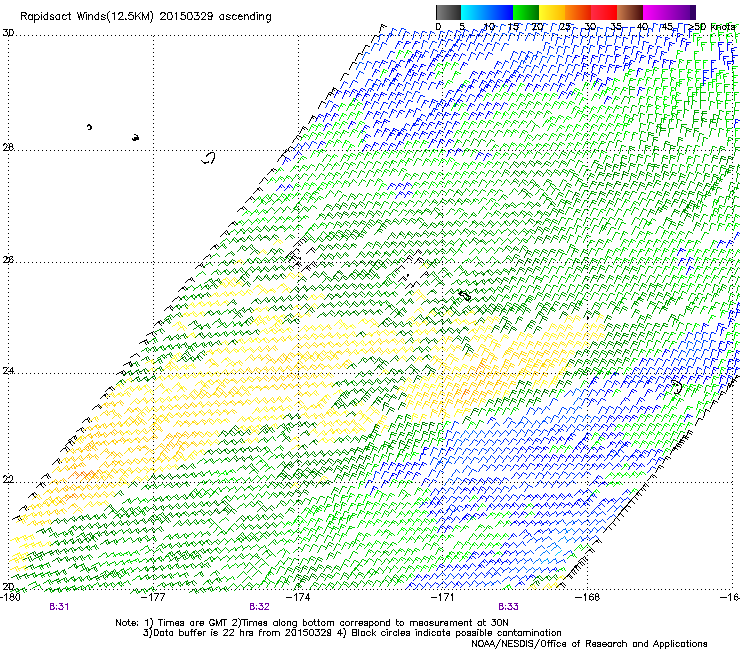Image resolution: width=740 pixels, height=650 pixels.
Task: Click the gray 0-5 knots color segment
Action: 448,12
